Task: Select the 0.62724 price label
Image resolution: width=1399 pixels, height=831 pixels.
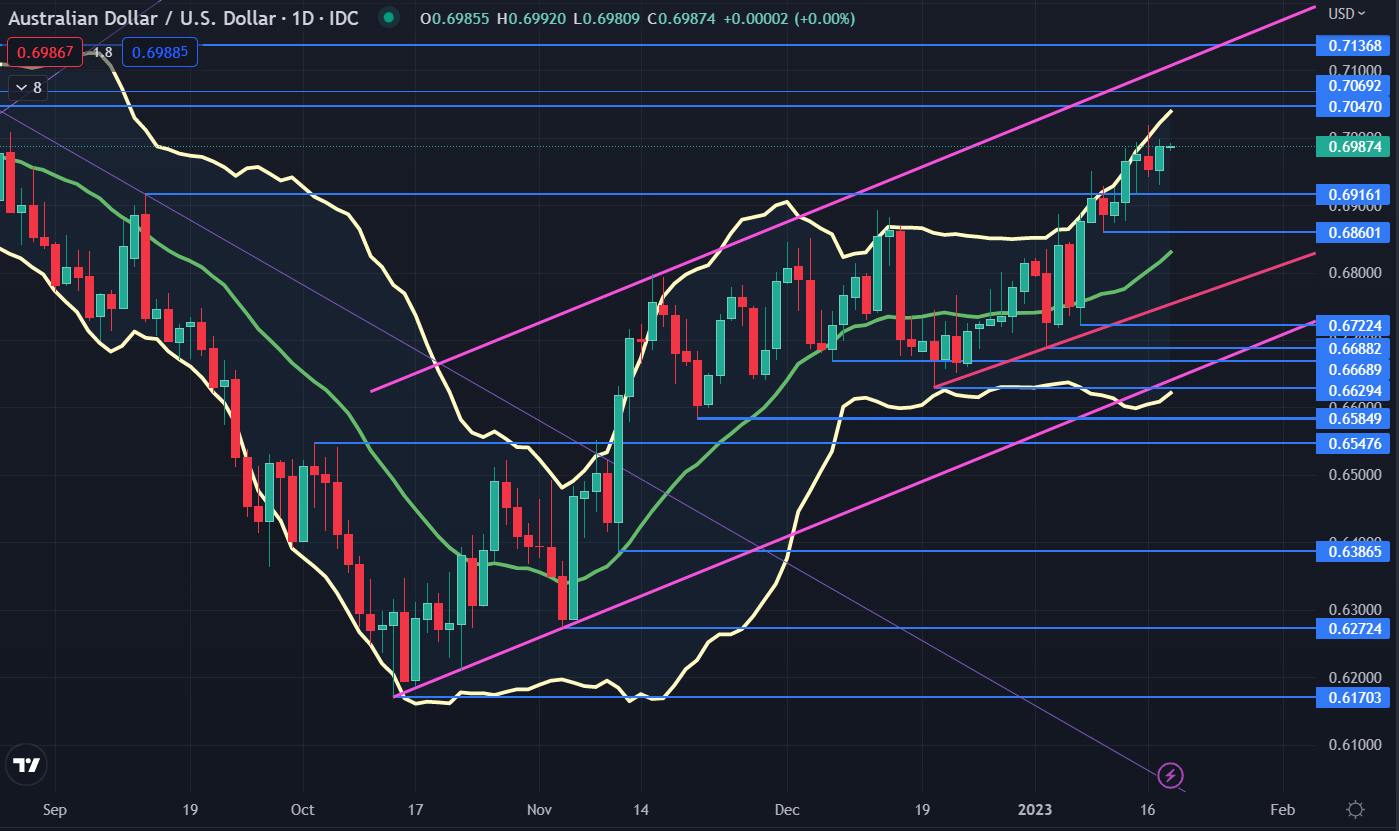Action: click(1355, 628)
